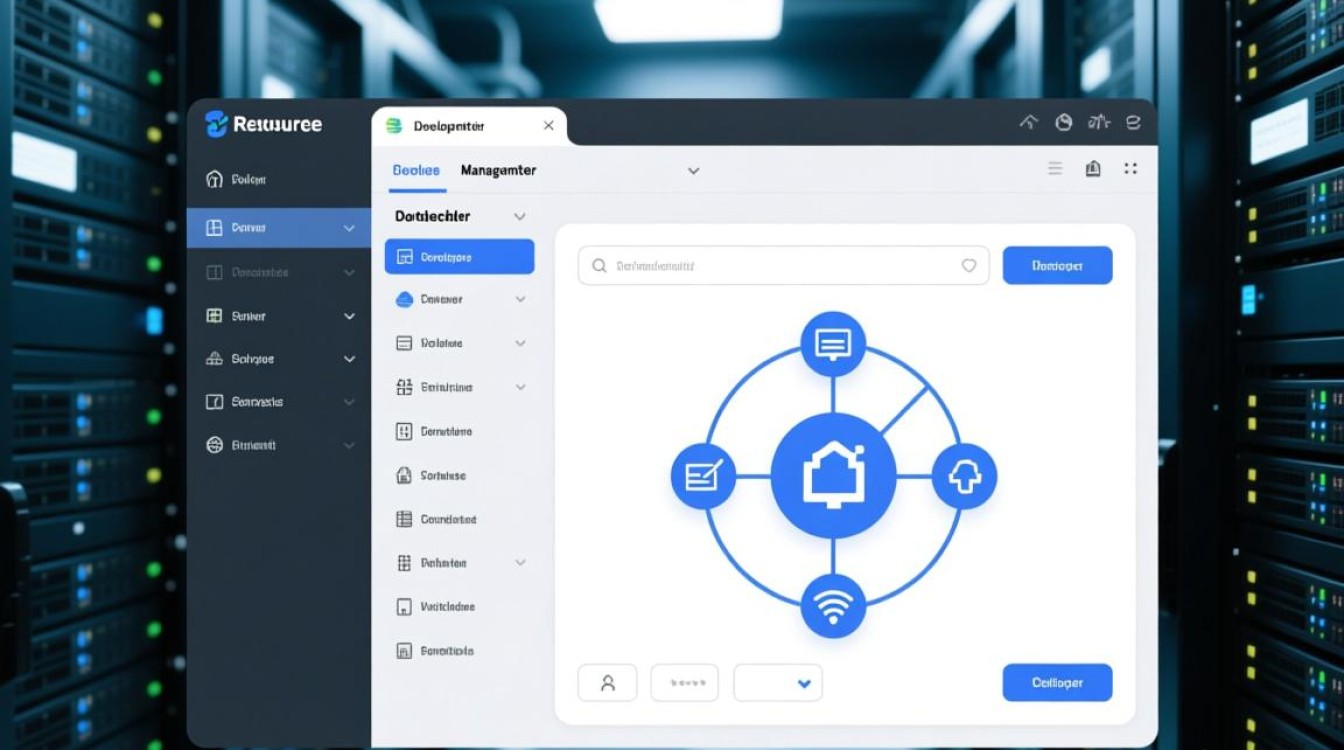
Task: Open the edit note node on the left of the diagram
Action: [x=703, y=477]
